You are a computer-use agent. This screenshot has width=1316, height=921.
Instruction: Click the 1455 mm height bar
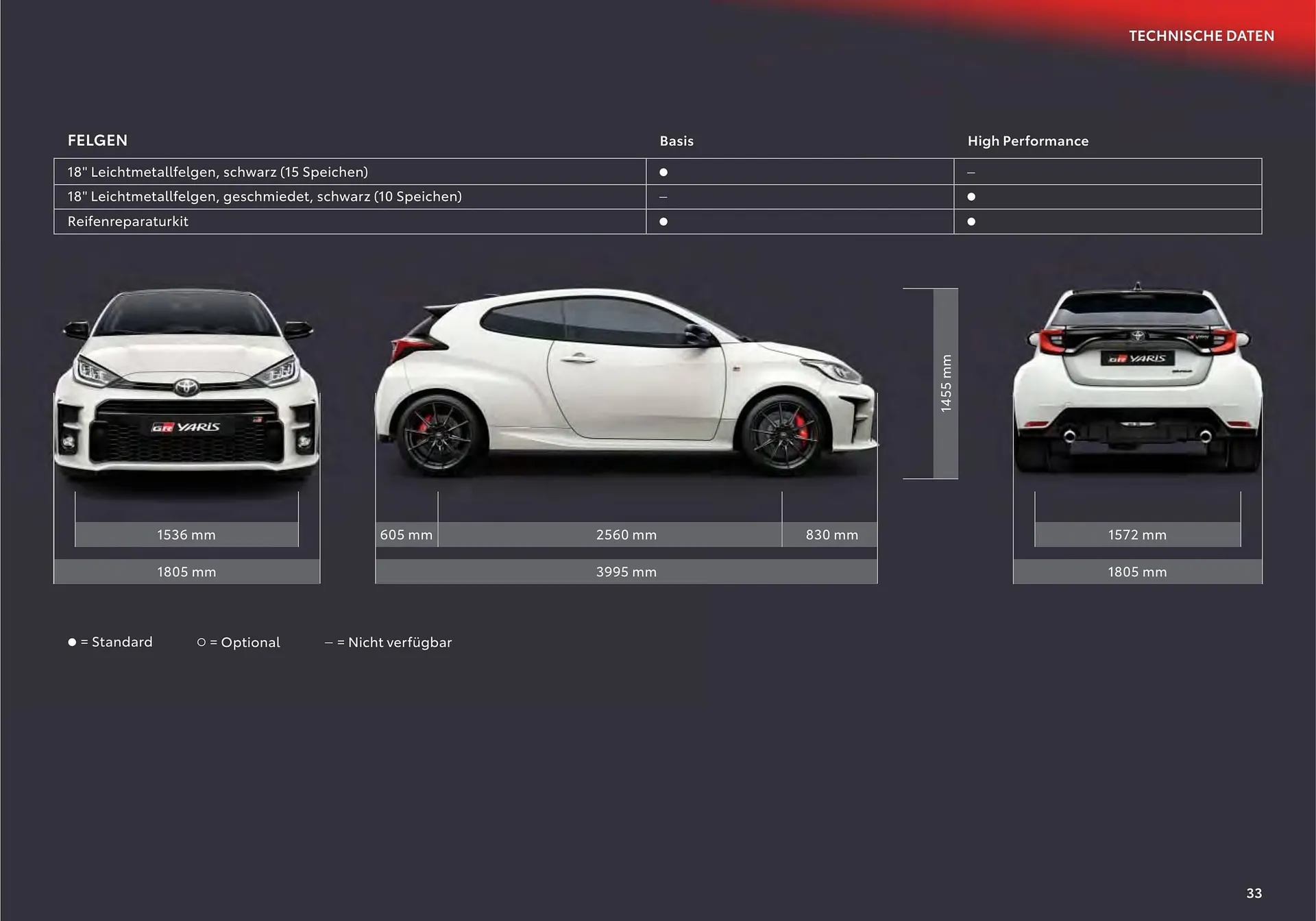[946, 384]
